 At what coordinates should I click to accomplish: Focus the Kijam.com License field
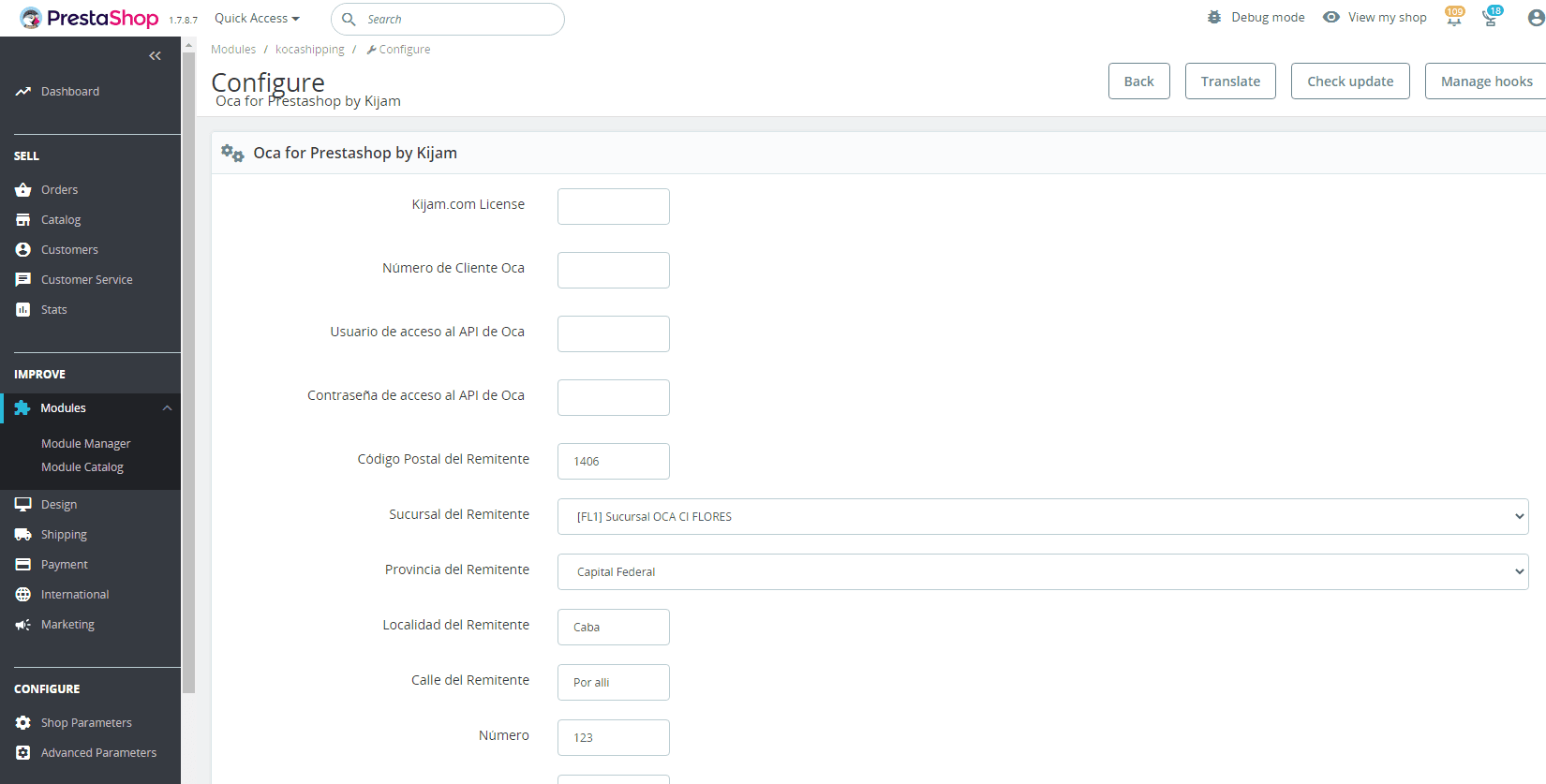[614, 206]
